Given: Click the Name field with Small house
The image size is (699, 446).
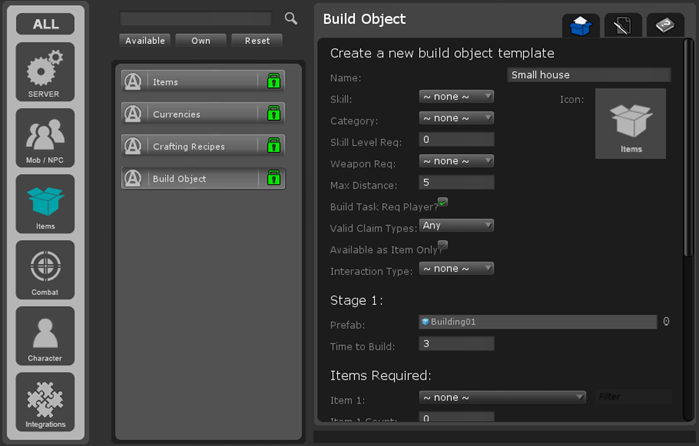Looking at the screenshot, I should tap(588, 75).
